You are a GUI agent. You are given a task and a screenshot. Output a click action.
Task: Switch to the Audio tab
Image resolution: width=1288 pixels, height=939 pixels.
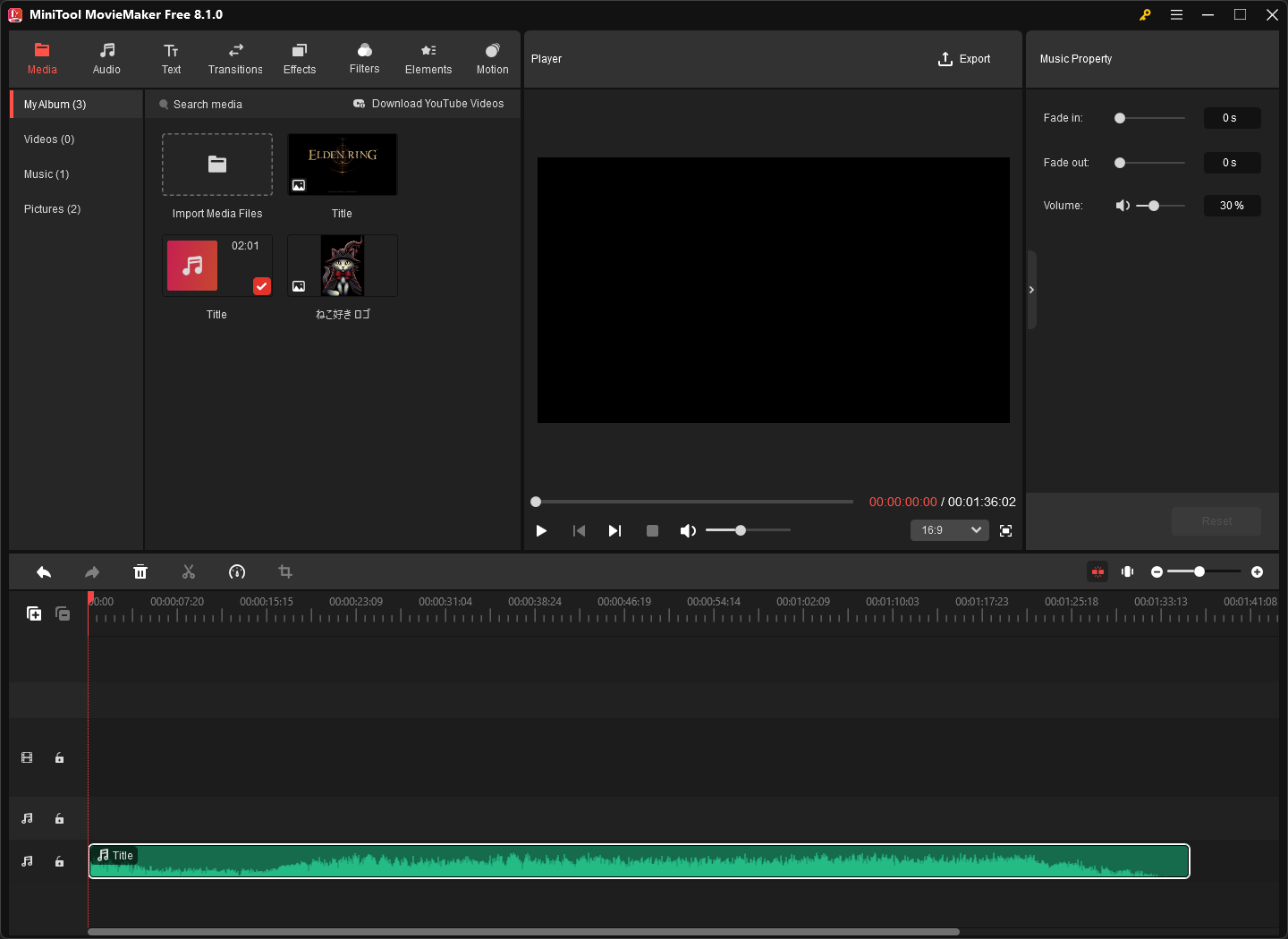106,59
